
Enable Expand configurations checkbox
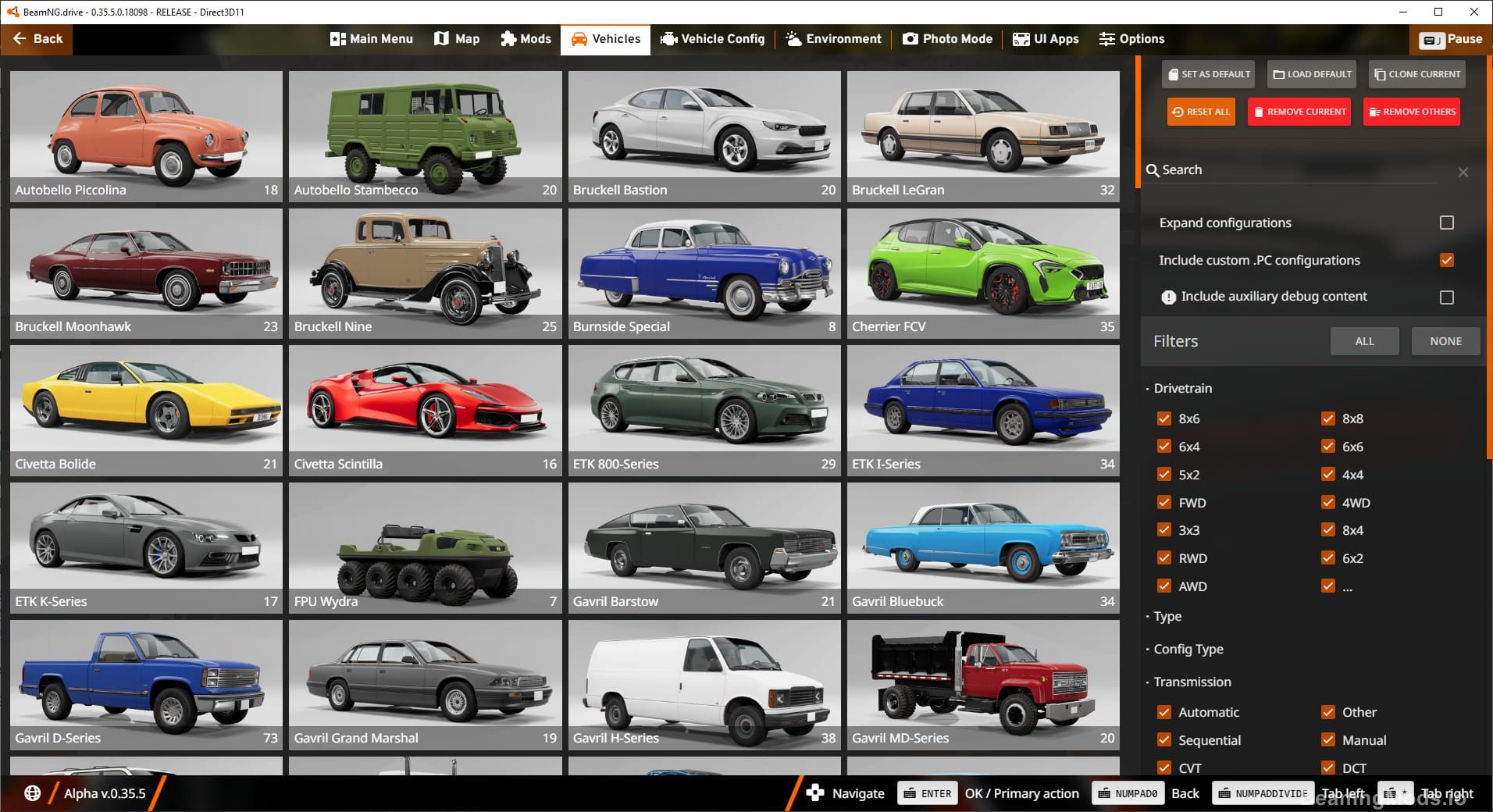[x=1447, y=223]
